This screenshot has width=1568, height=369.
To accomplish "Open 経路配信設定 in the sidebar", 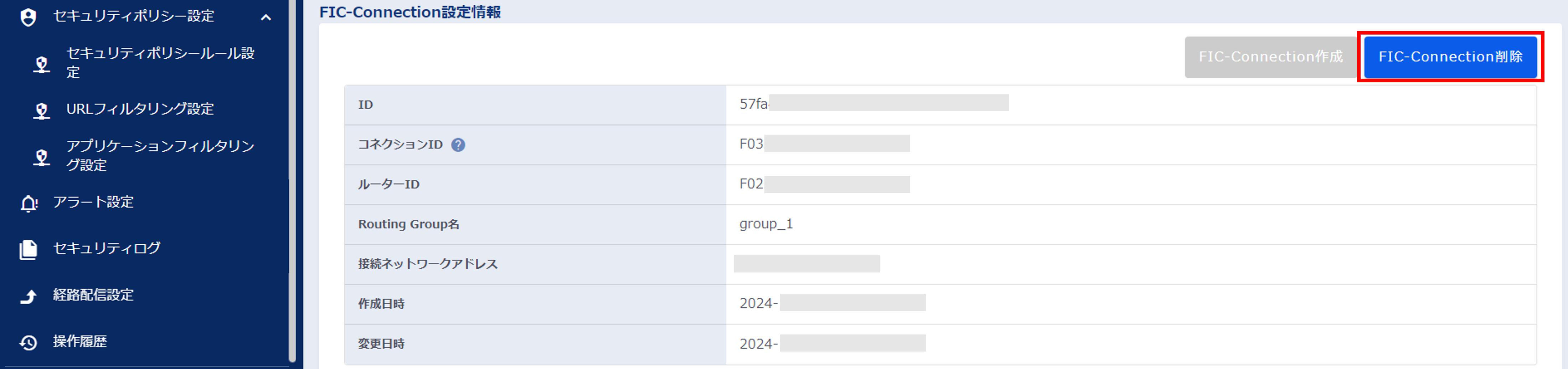I will coord(93,295).
